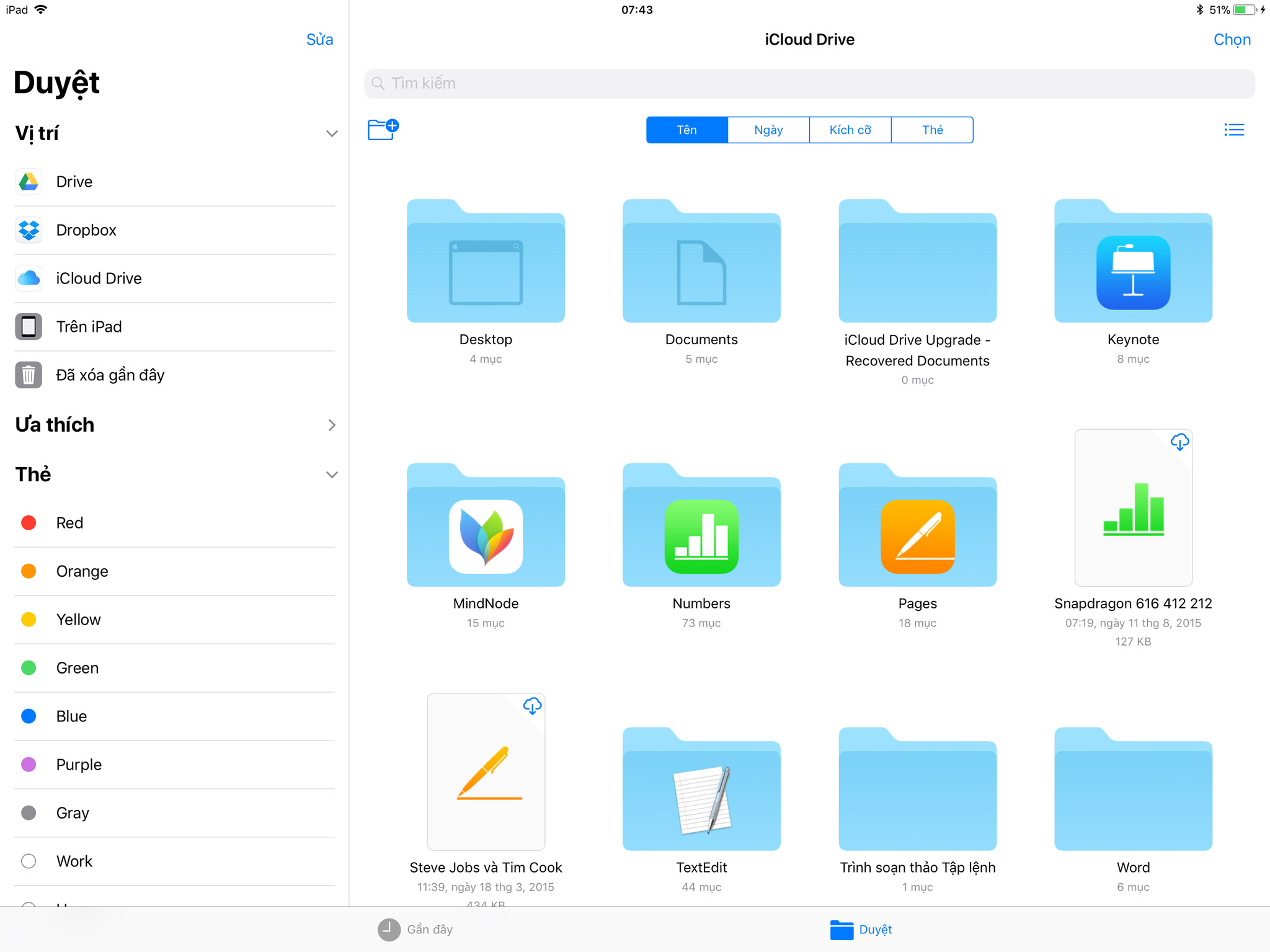Tap Sửa to edit sidebar
The width and height of the screenshot is (1270, 952).
pyautogui.click(x=319, y=39)
